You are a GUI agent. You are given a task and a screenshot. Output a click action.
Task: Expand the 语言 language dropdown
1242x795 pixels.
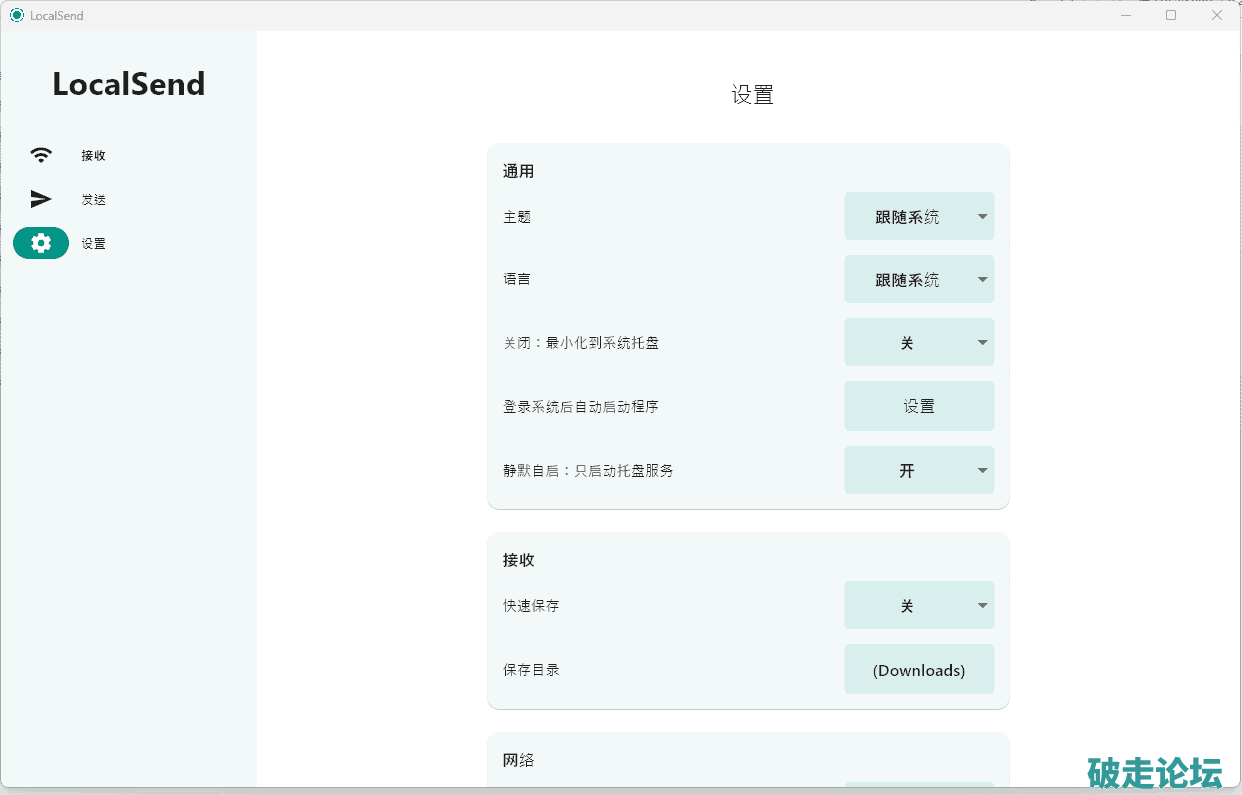coord(918,280)
